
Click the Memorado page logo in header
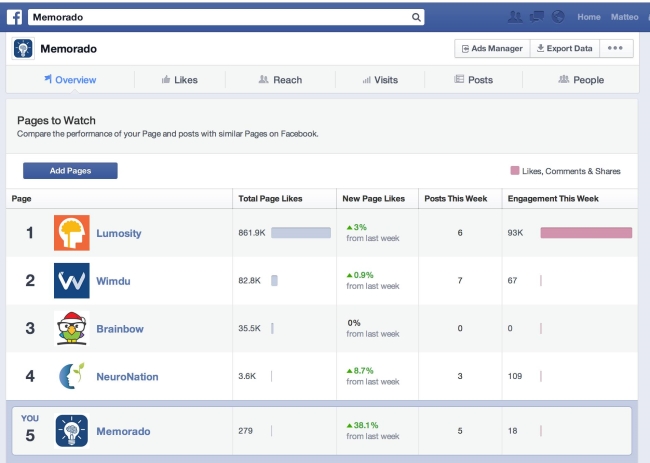coord(23,48)
